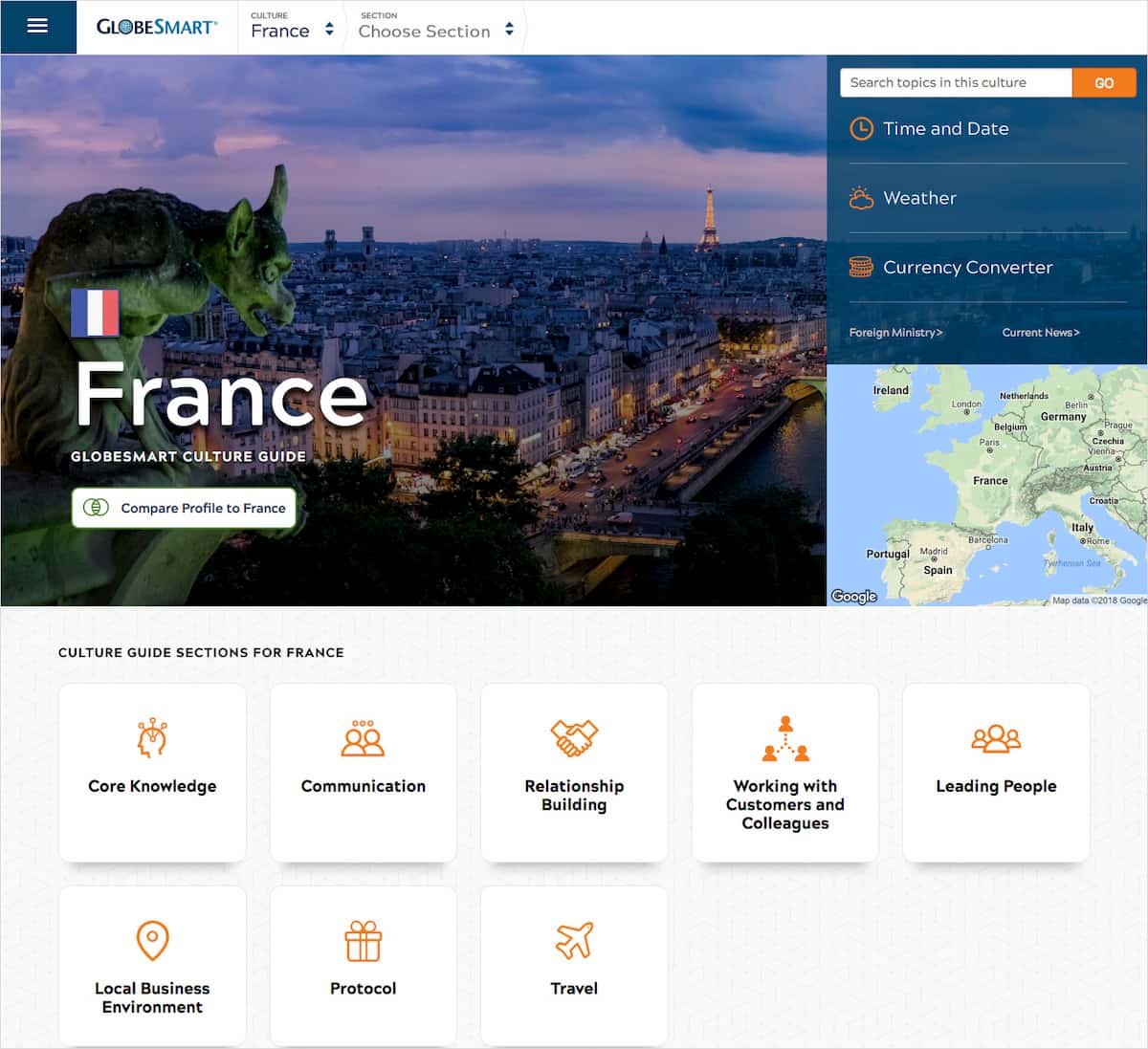Click the globe icon in the Compare Profile button
1148x1049 pixels.
point(96,508)
